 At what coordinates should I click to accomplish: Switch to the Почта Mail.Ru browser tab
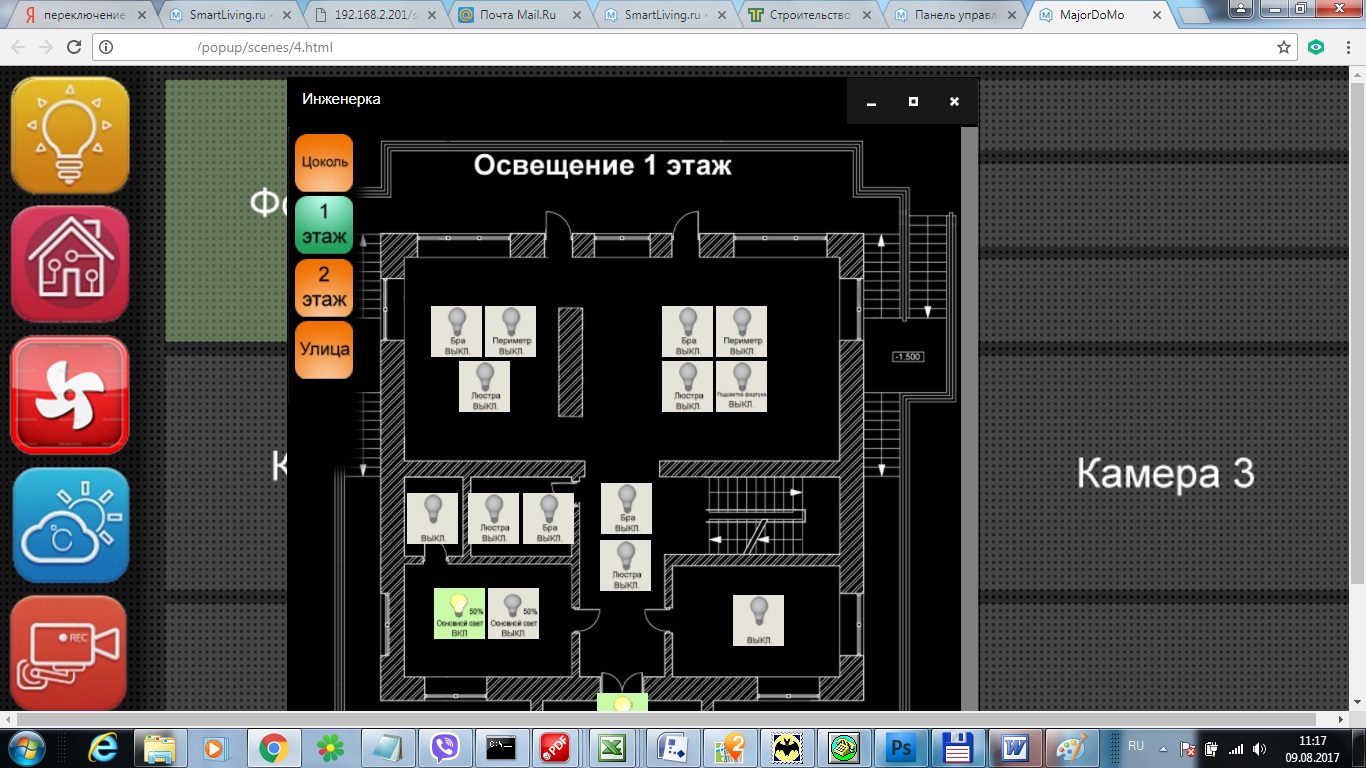[520, 15]
